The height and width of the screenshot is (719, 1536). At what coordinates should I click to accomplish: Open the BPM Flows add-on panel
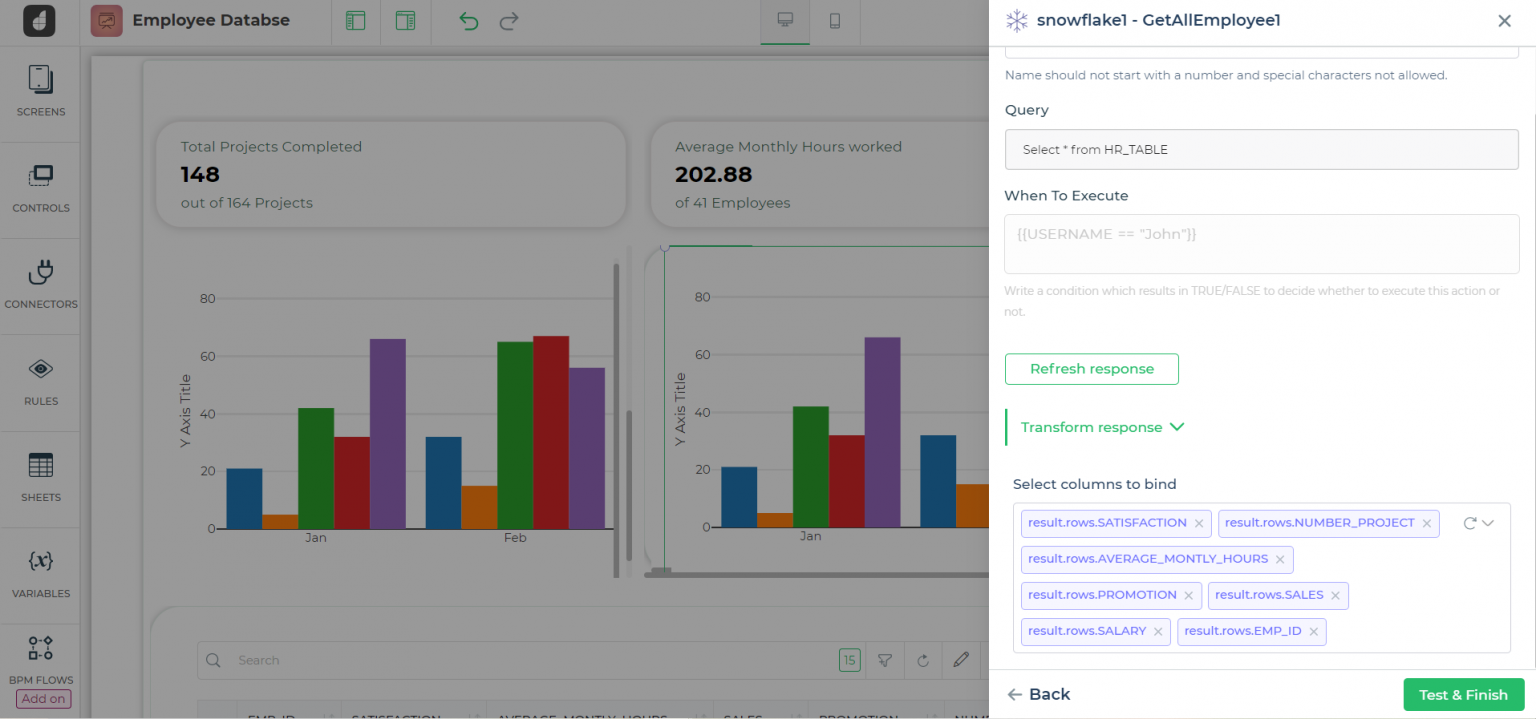point(40,660)
